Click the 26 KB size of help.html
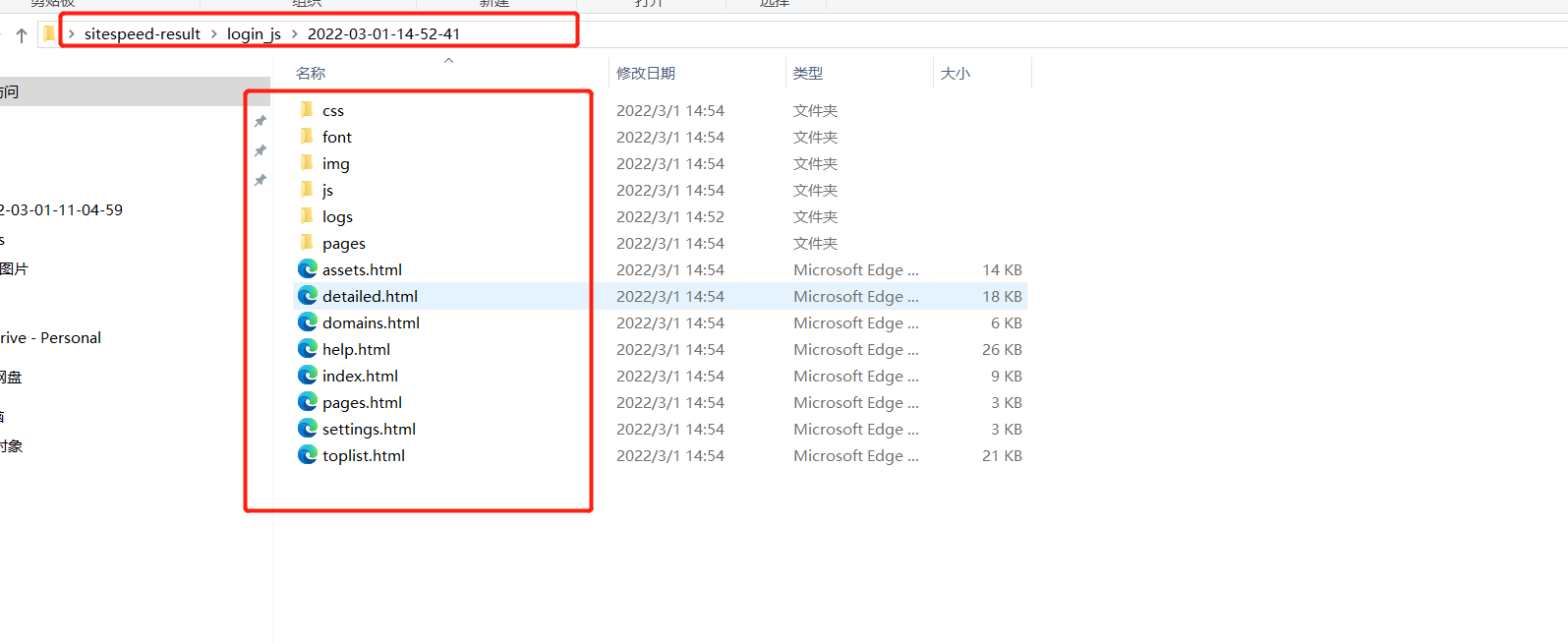 click(1002, 349)
